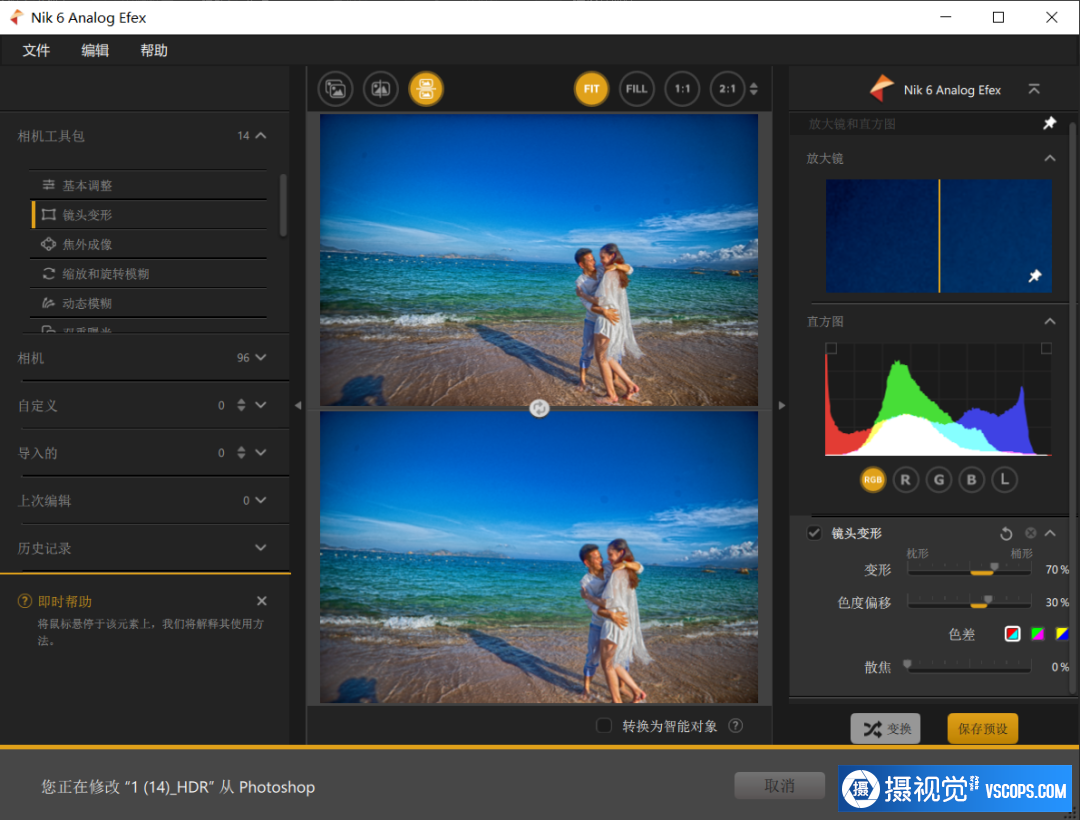
Task: Click the zoom level stepper arrows
Action: [754, 89]
